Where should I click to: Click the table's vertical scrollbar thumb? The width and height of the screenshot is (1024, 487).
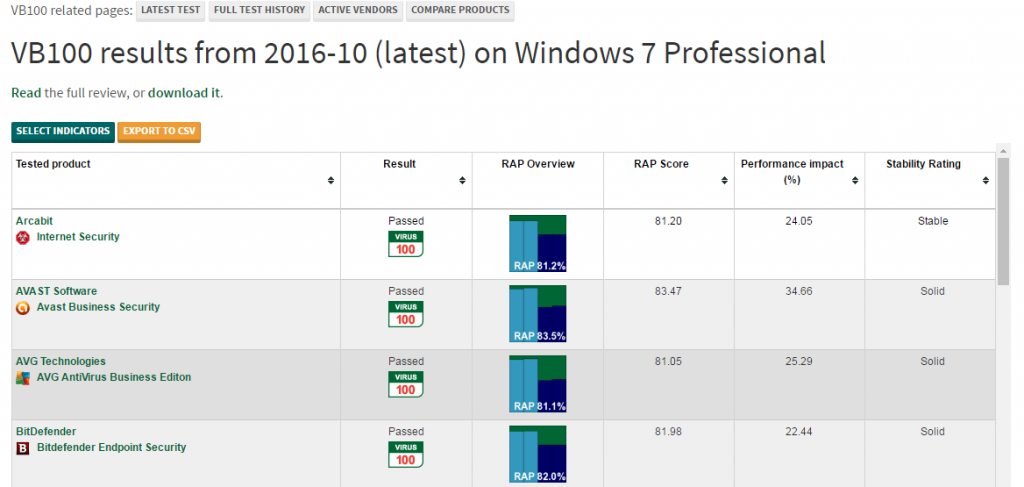(x=1004, y=221)
